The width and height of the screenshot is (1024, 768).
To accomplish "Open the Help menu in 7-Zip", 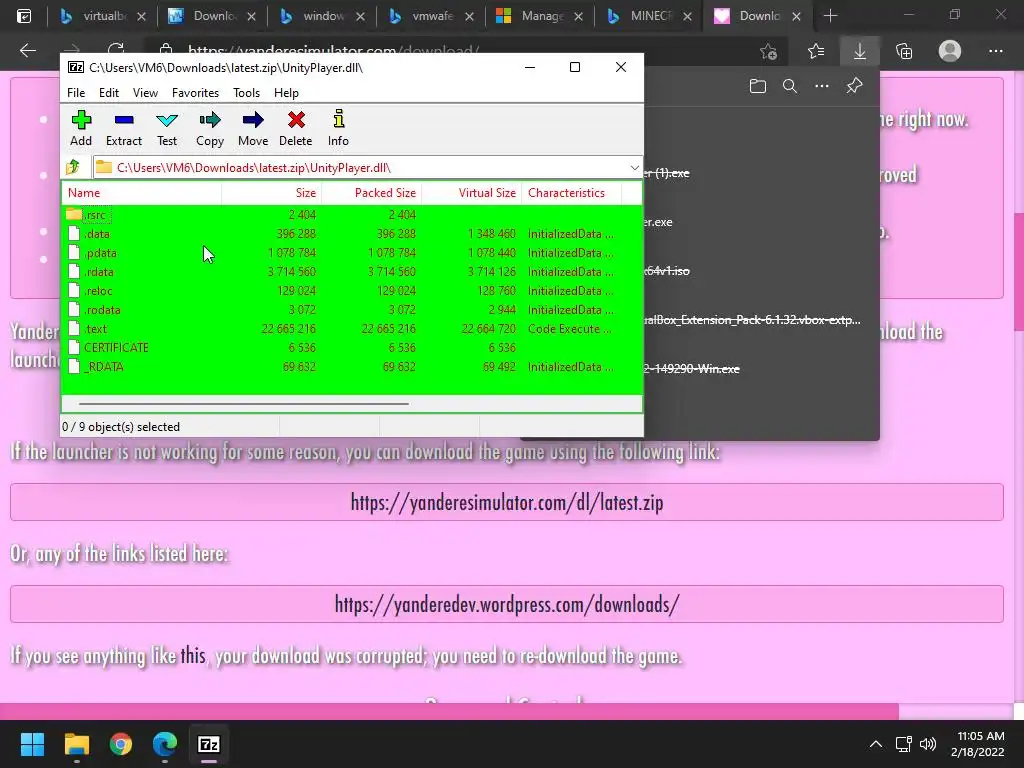I will coord(286,93).
